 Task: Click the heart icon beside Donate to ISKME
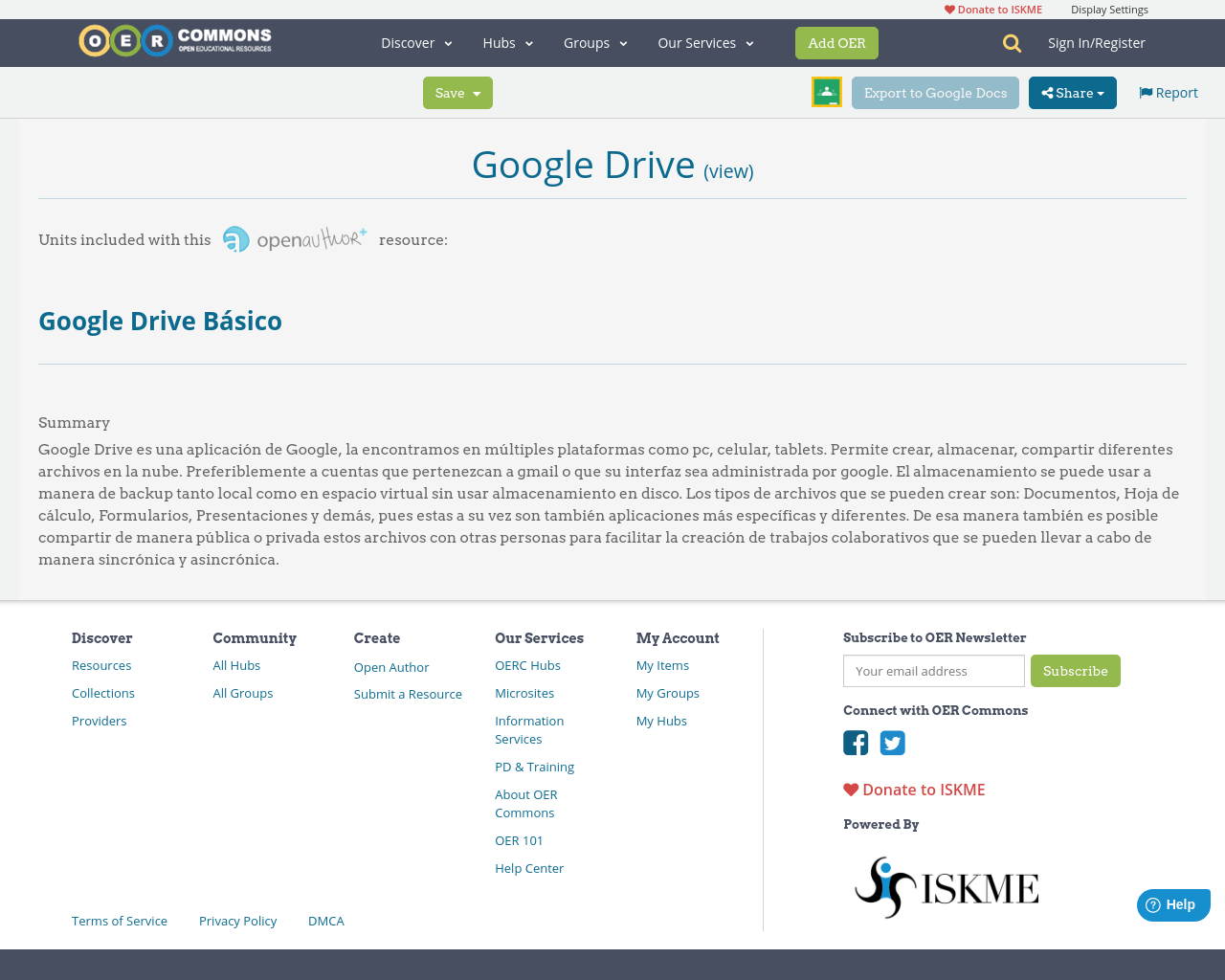click(850, 789)
